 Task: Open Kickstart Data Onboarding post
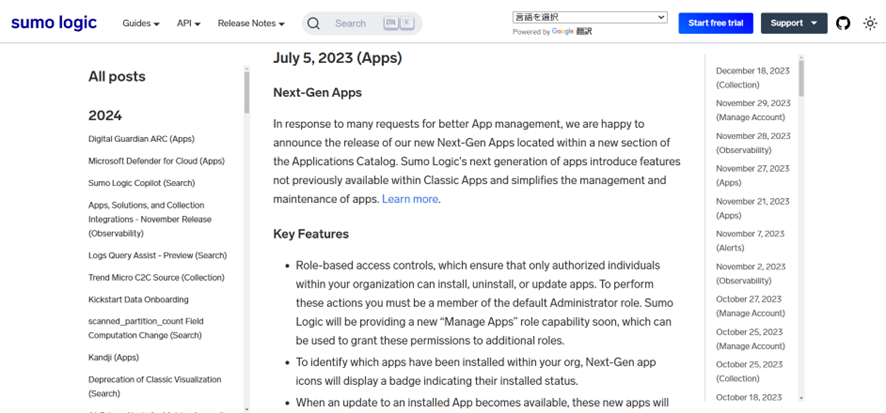[x=138, y=299]
